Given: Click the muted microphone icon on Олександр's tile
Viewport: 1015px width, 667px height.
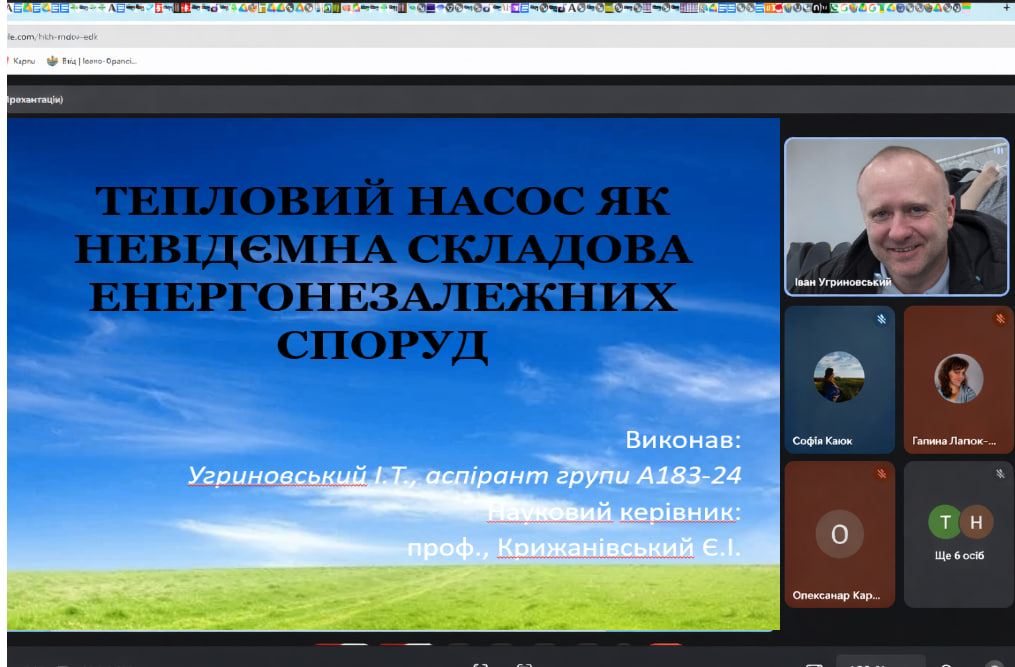Looking at the screenshot, I should 881,474.
